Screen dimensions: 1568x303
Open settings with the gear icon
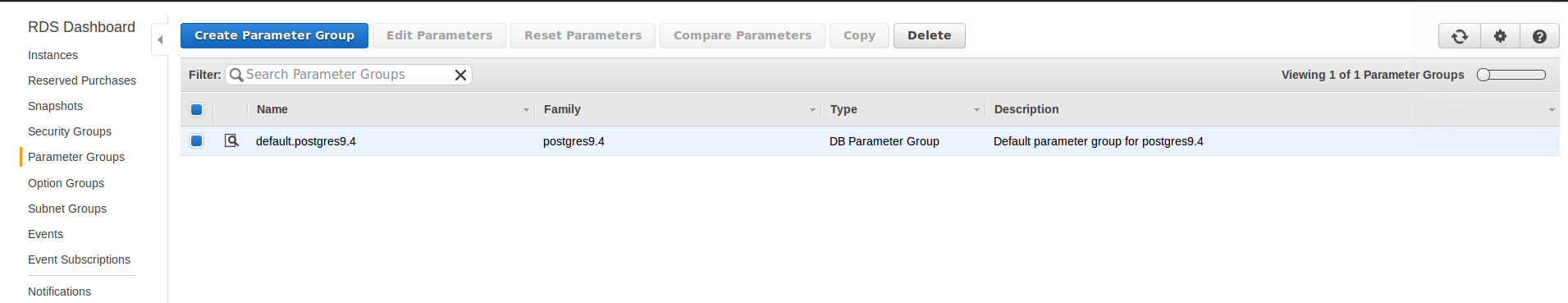[1500, 36]
